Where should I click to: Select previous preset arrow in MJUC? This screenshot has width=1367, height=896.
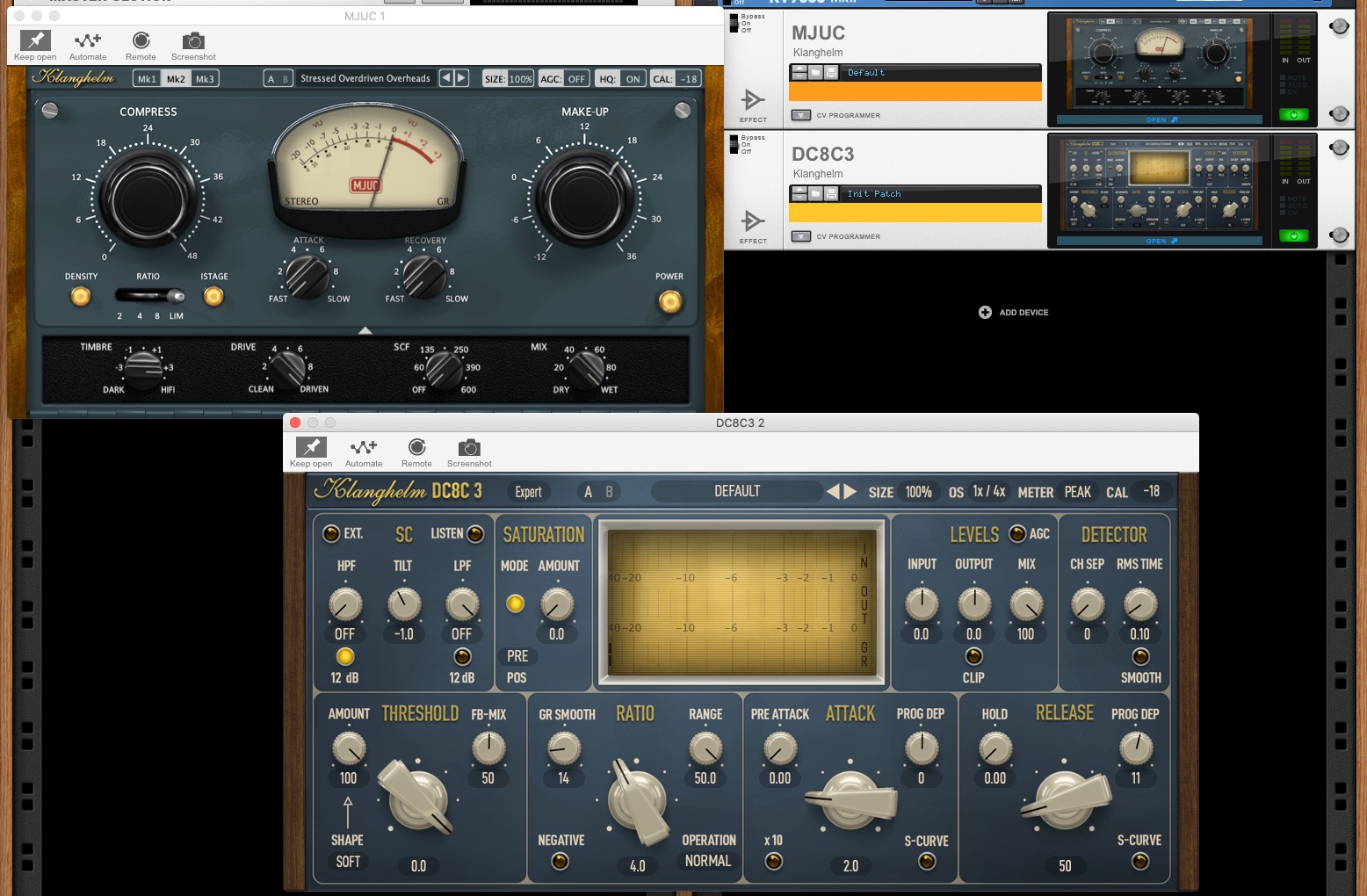[446, 78]
